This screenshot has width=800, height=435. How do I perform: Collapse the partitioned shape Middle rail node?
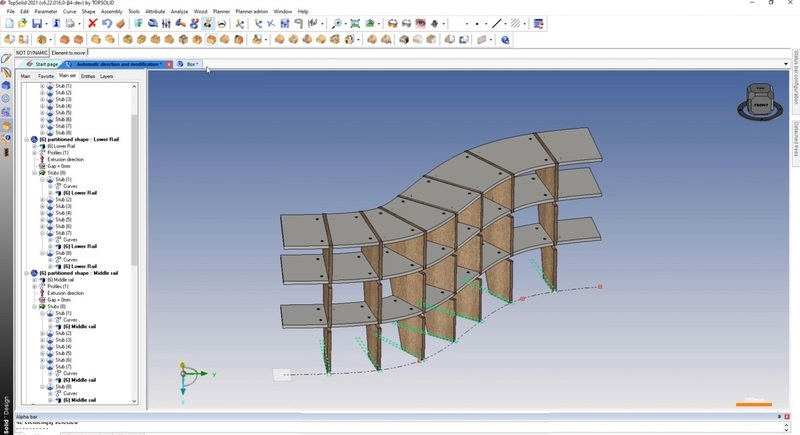[27, 273]
